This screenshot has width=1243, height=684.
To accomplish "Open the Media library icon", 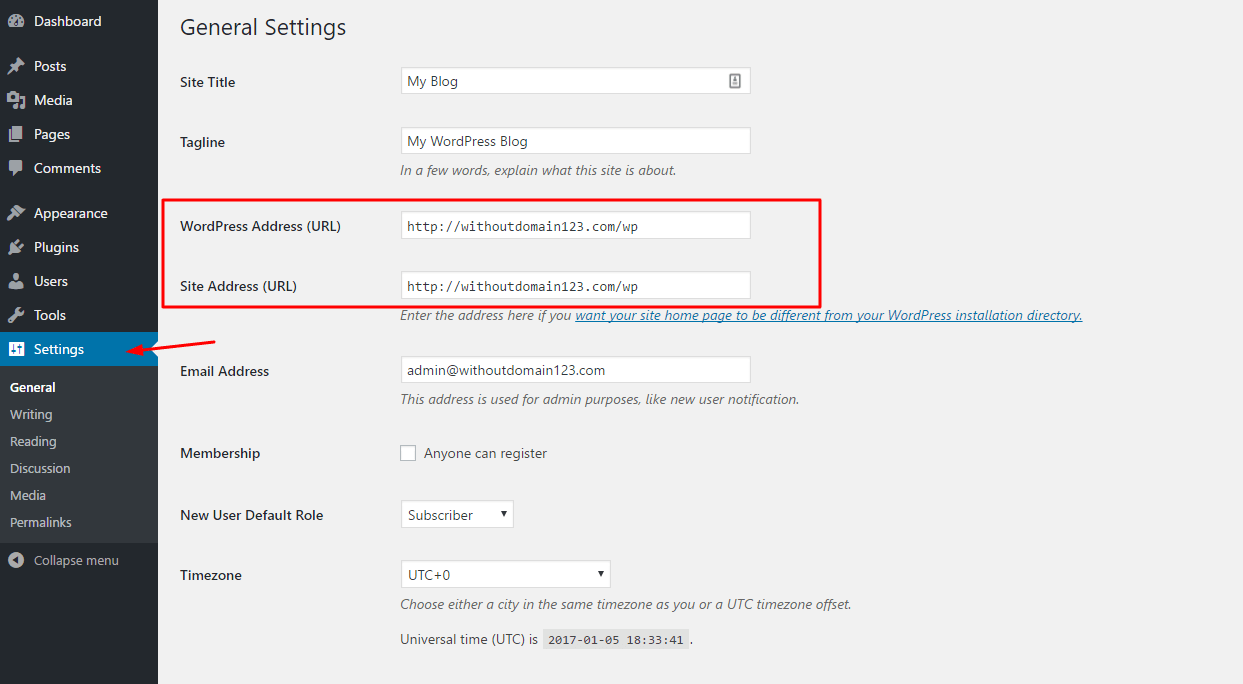I will (x=16, y=99).
